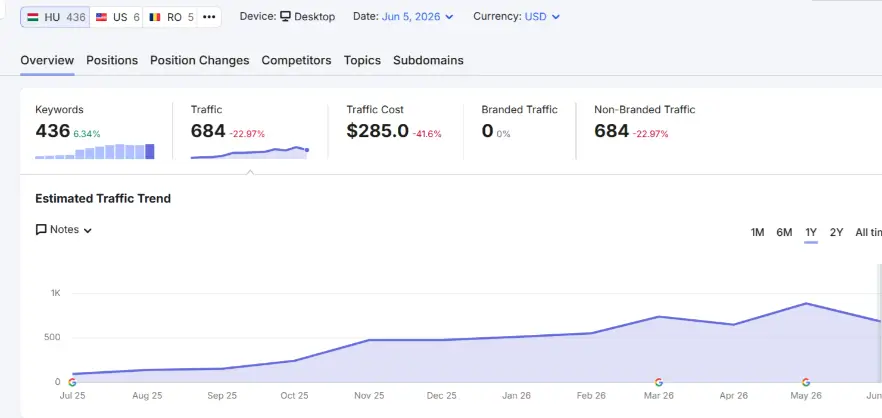The image size is (882, 418).
Task: Set chart range to 1M
Action: [x=757, y=232]
